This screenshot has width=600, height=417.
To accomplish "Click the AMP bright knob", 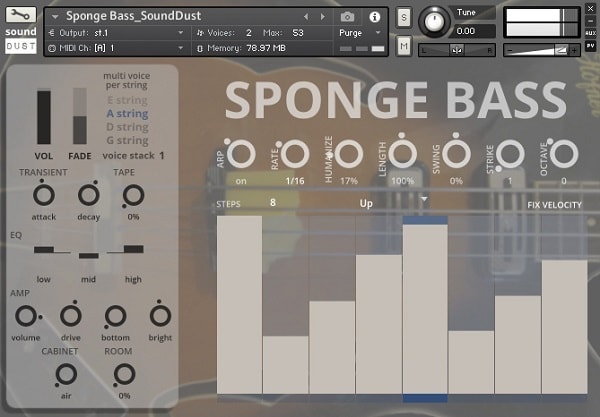I will tap(160, 316).
